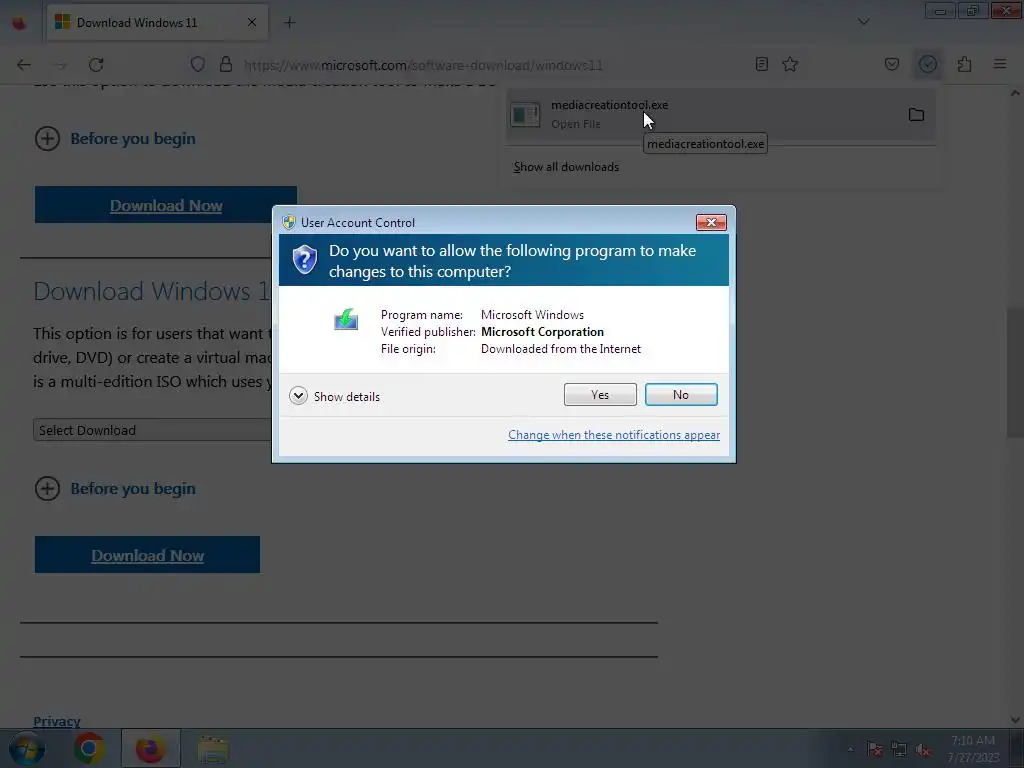Close the Download Windows 11 tab
The height and width of the screenshot is (768, 1024).
(x=251, y=23)
